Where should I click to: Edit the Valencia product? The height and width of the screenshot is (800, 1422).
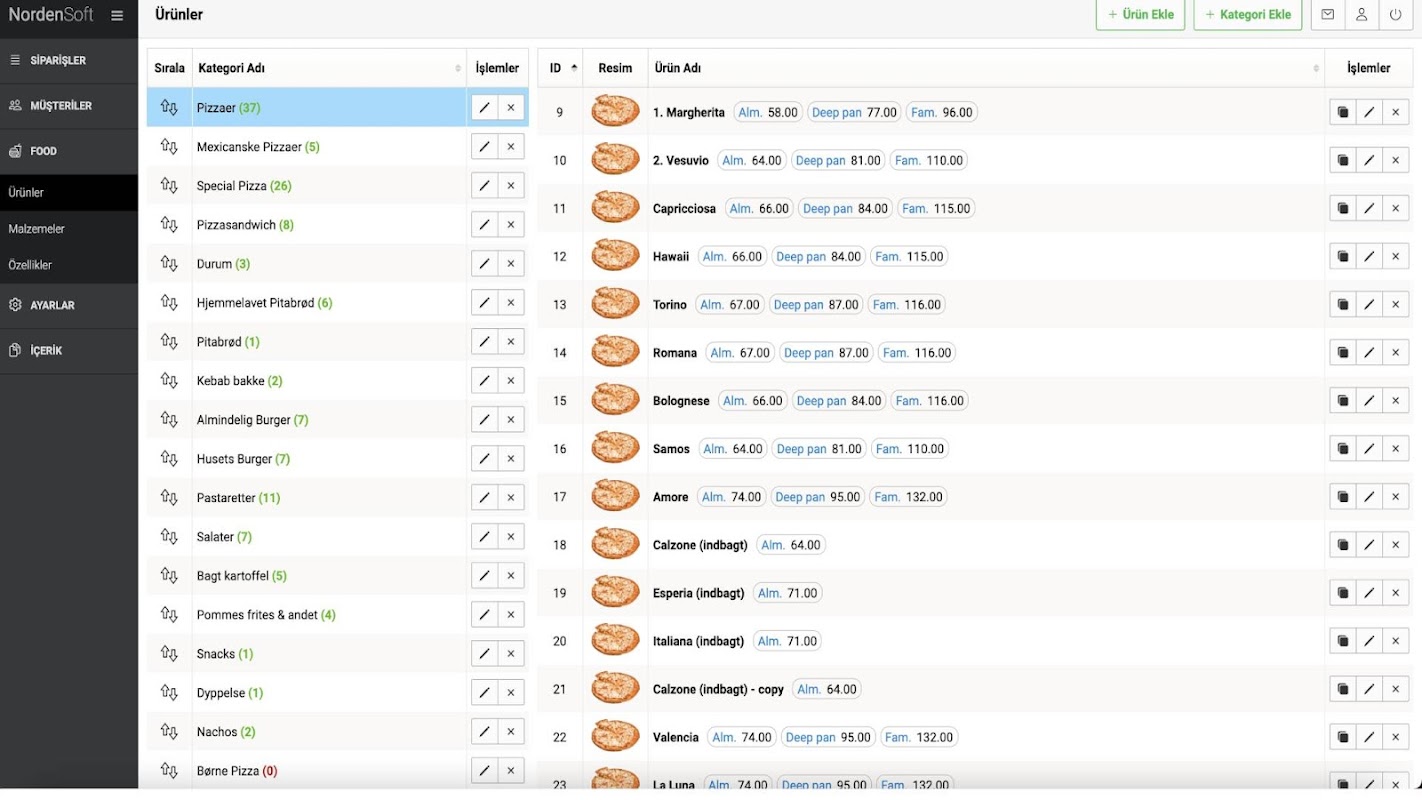point(1369,737)
